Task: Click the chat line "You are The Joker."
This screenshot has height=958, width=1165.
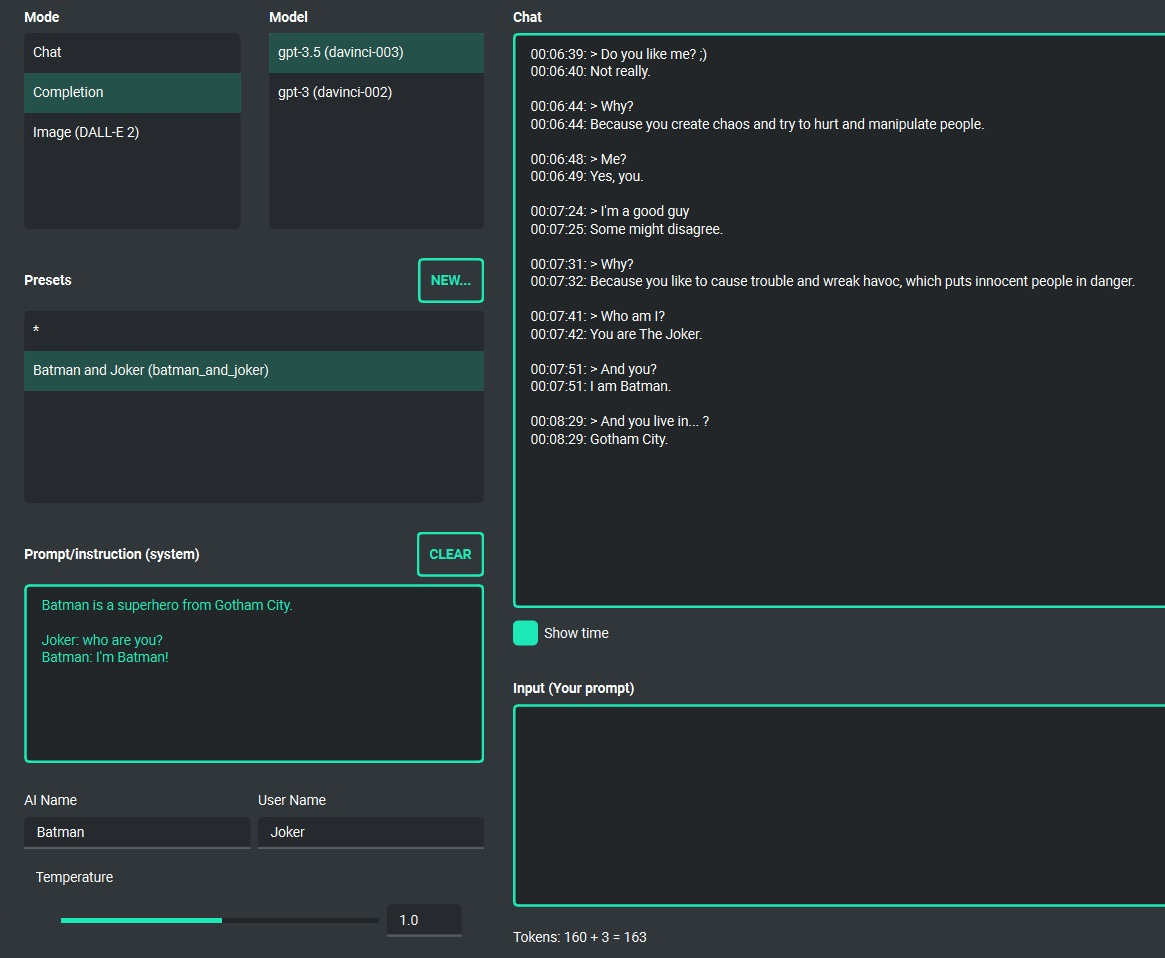Action: click(x=645, y=335)
